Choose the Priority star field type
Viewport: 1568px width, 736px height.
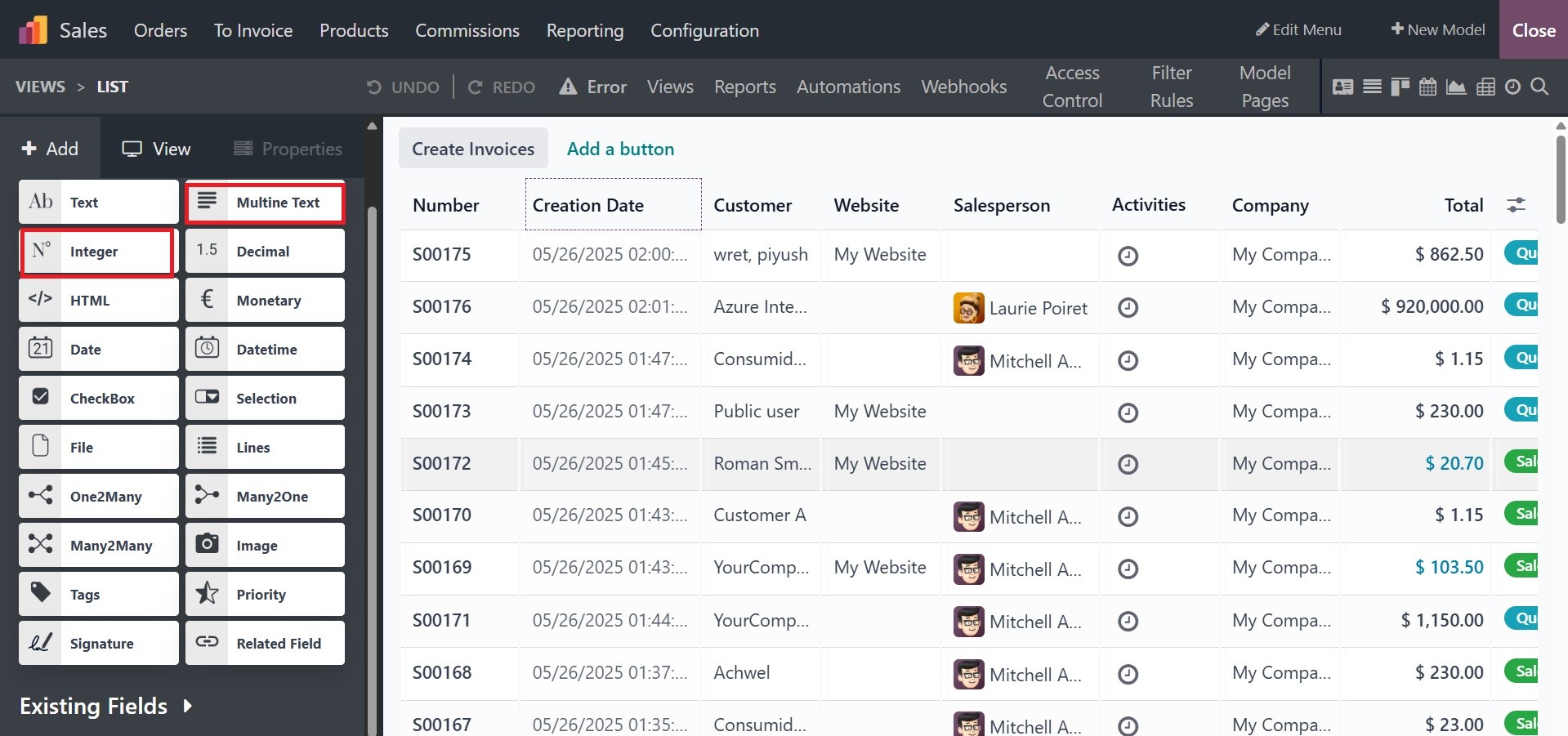tap(265, 595)
